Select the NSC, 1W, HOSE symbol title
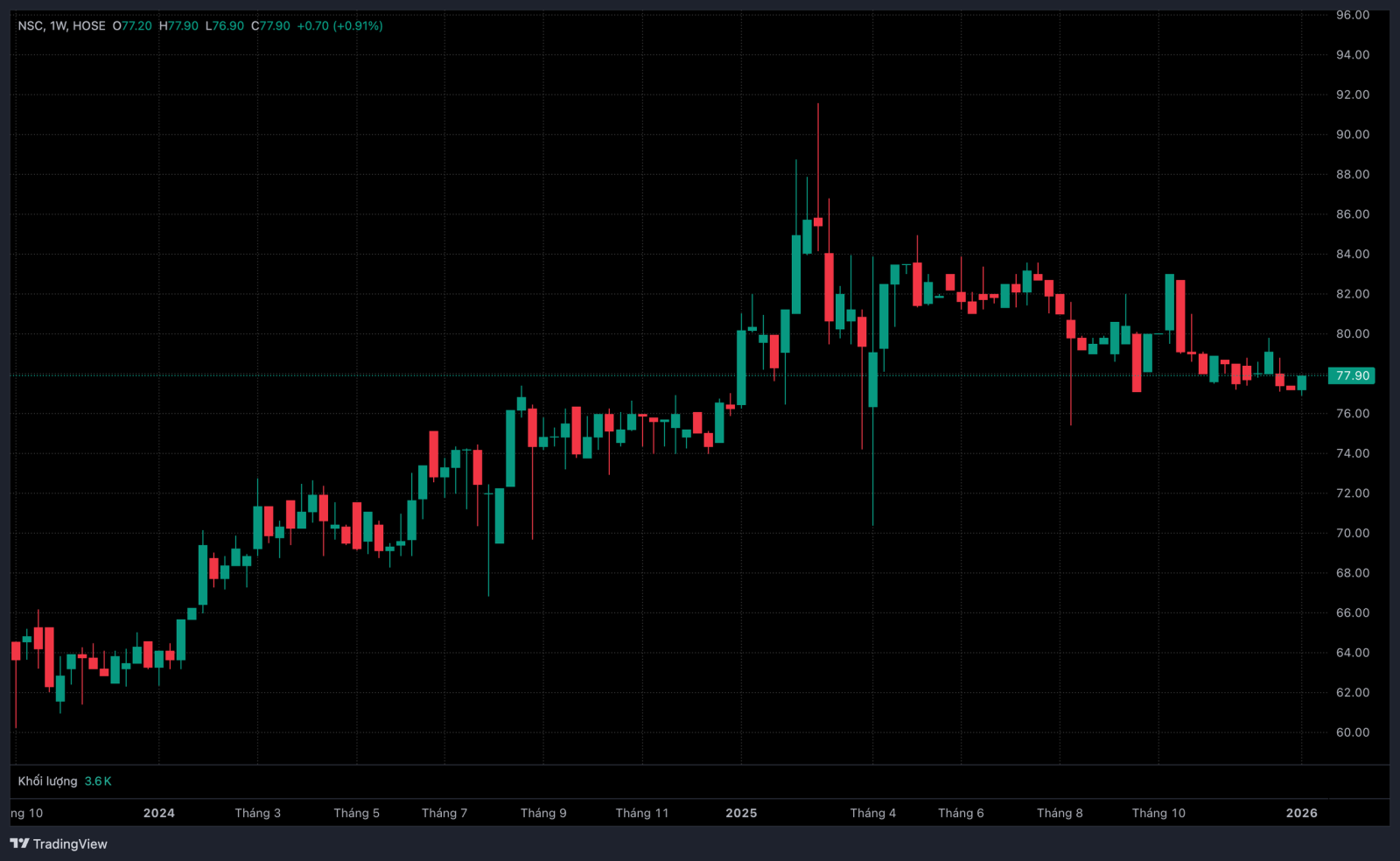 pos(61,26)
